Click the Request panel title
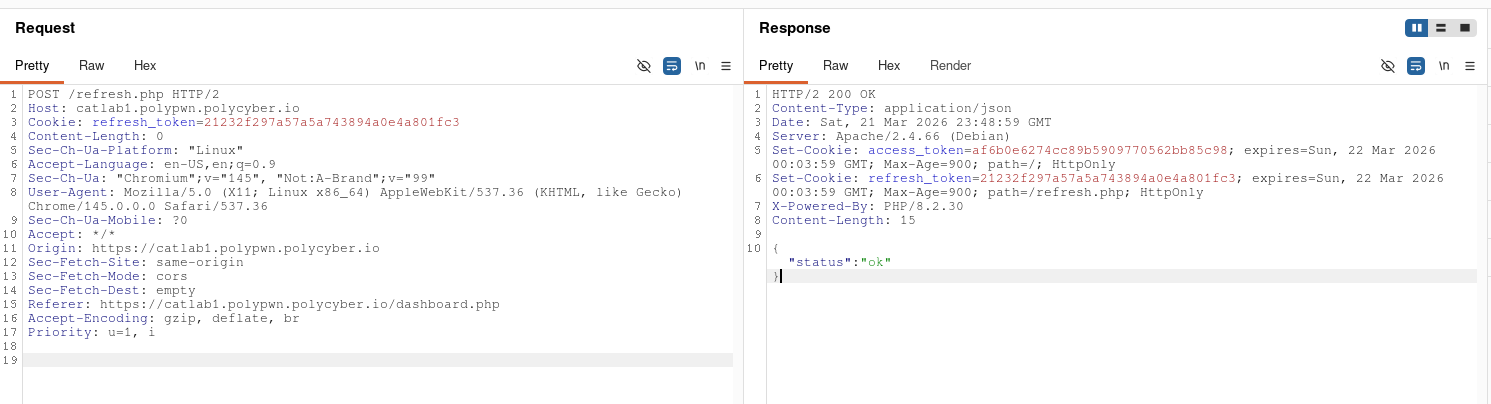The height and width of the screenshot is (404, 1491). [45, 28]
